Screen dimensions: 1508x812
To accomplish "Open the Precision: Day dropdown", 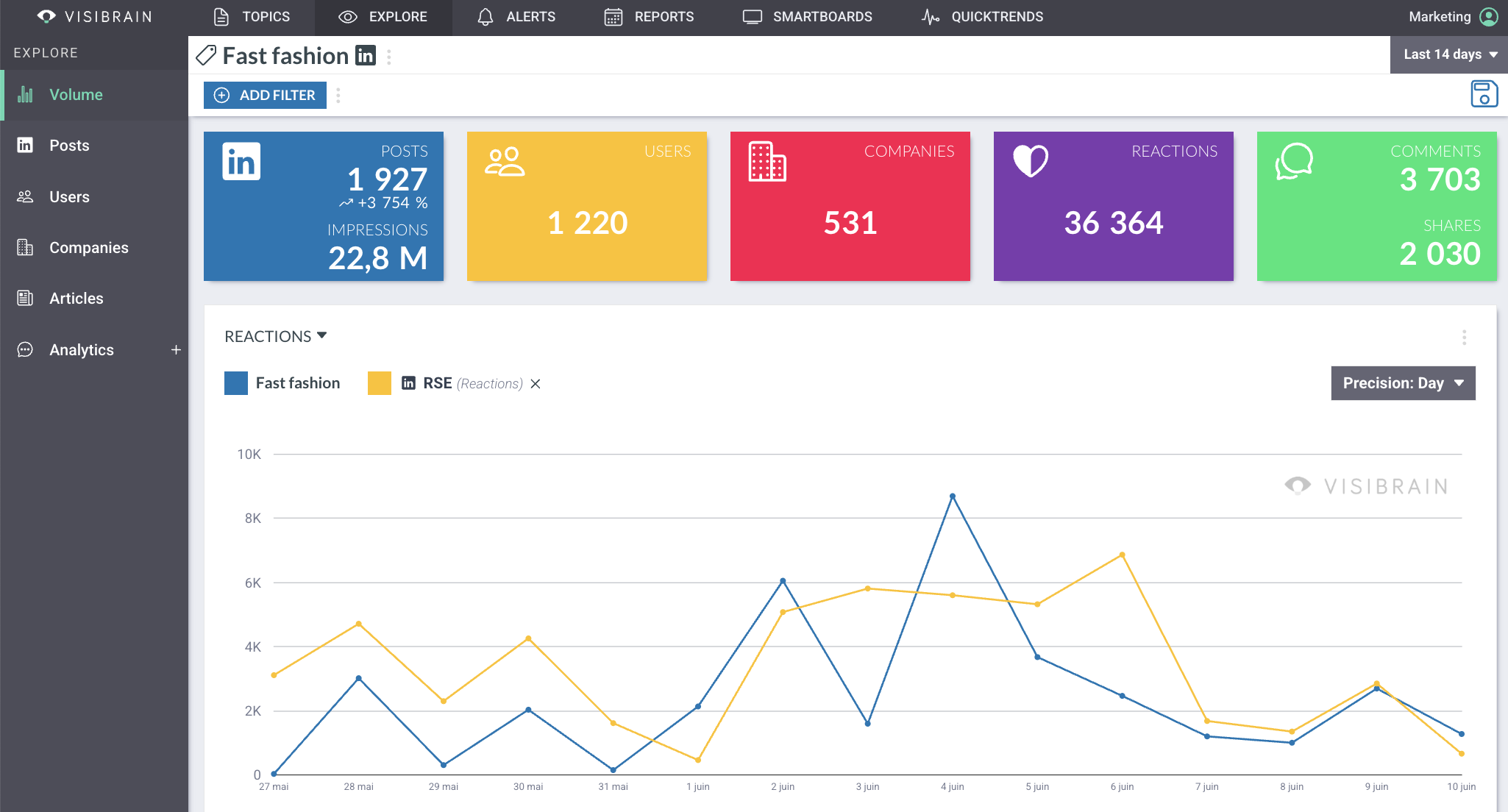I will coord(1403,383).
